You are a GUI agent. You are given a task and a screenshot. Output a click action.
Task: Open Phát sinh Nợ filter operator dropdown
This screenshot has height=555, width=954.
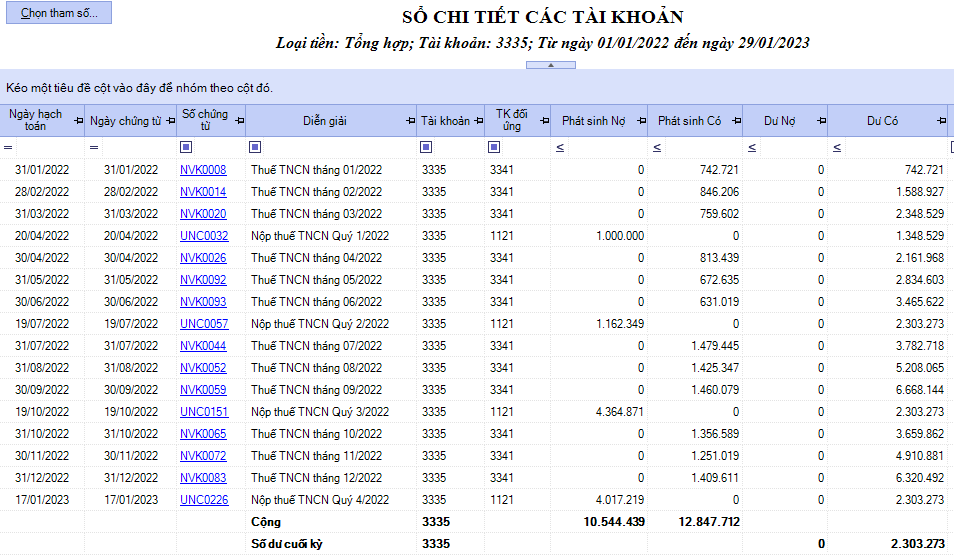(560, 148)
